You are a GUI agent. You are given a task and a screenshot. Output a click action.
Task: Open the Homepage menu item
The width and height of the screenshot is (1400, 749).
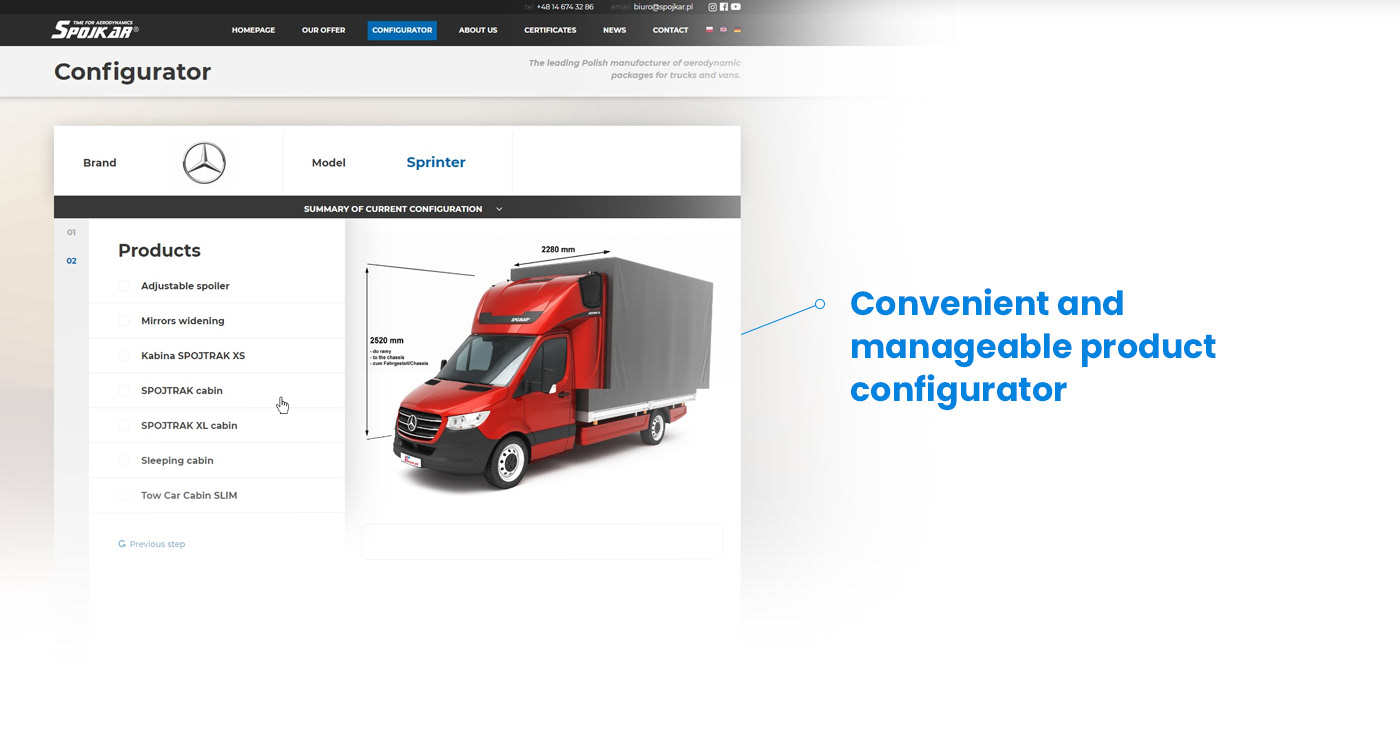pyautogui.click(x=253, y=30)
